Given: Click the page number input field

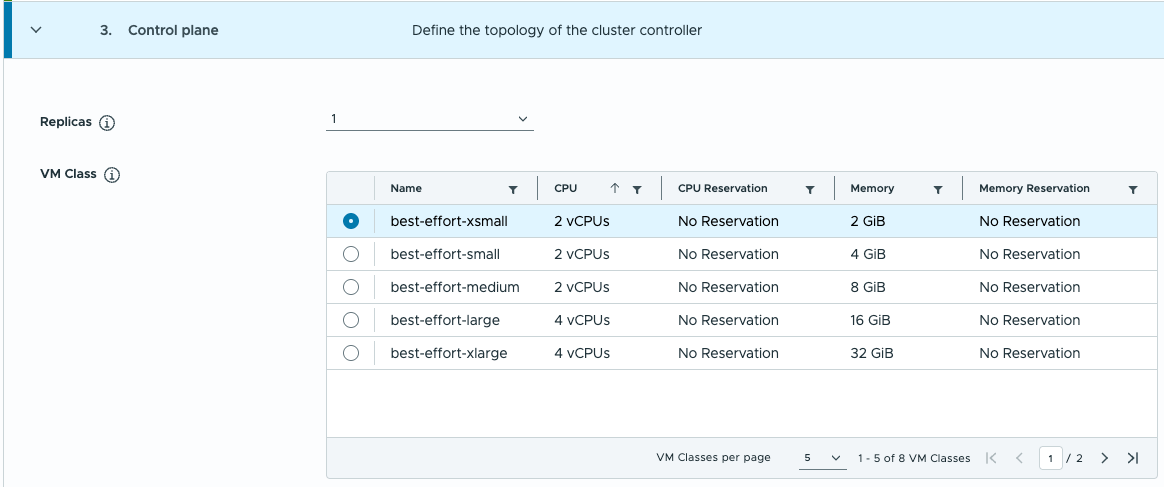Looking at the screenshot, I should tap(1050, 458).
